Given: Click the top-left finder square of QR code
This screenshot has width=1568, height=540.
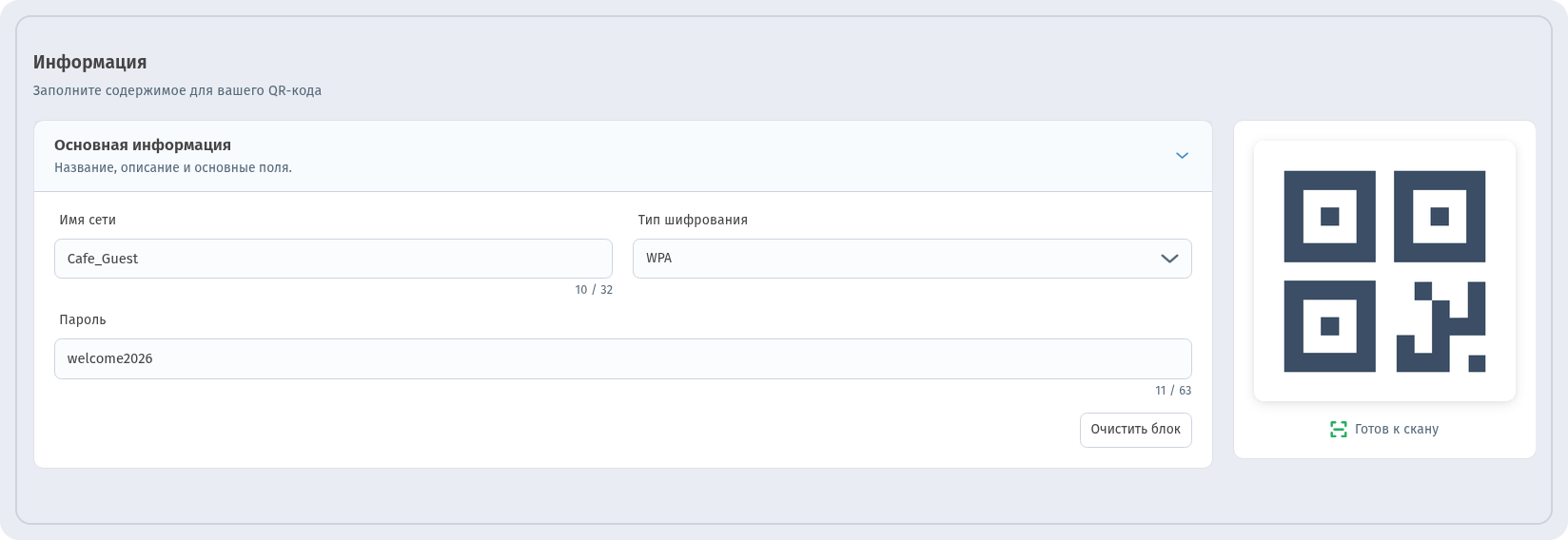Looking at the screenshot, I should click(1329, 217).
